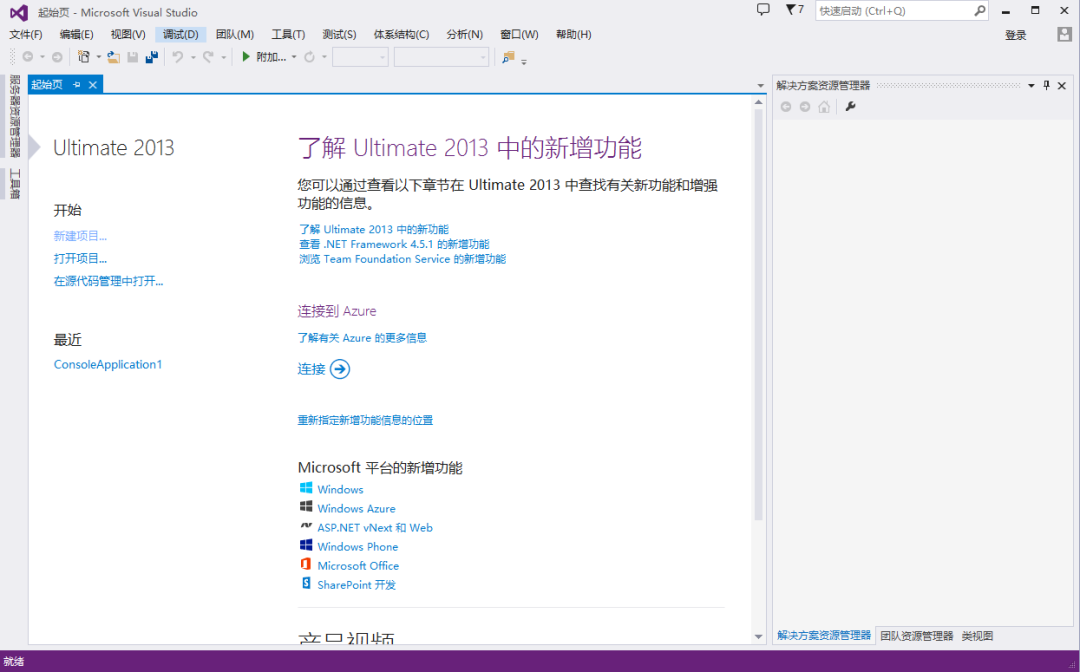Click the 在源代码管理中打开... link
Image resolution: width=1080 pixels, height=672 pixels.
108,281
